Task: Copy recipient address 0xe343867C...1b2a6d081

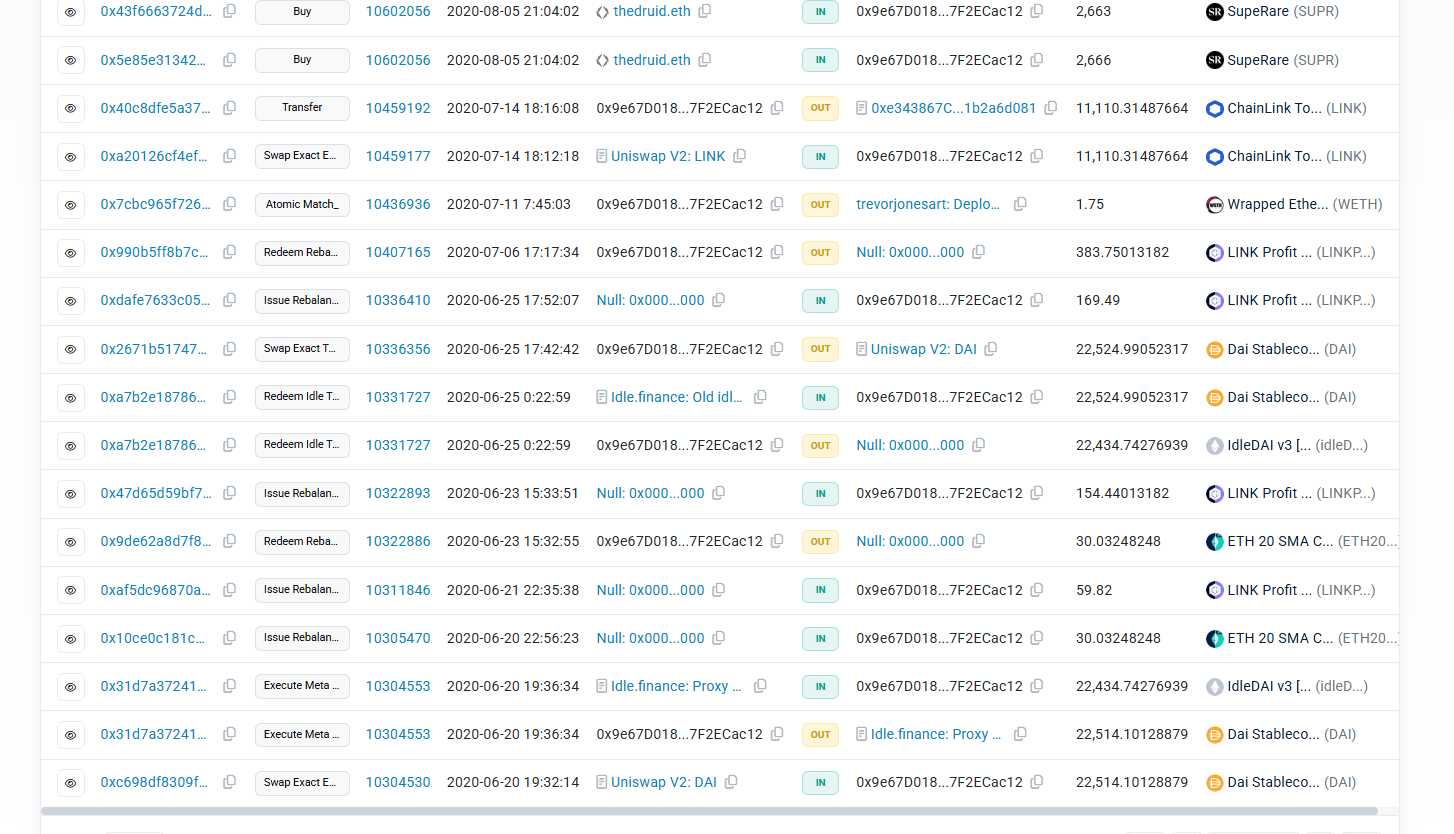Action: pyautogui.click(x=1051, y=108)
